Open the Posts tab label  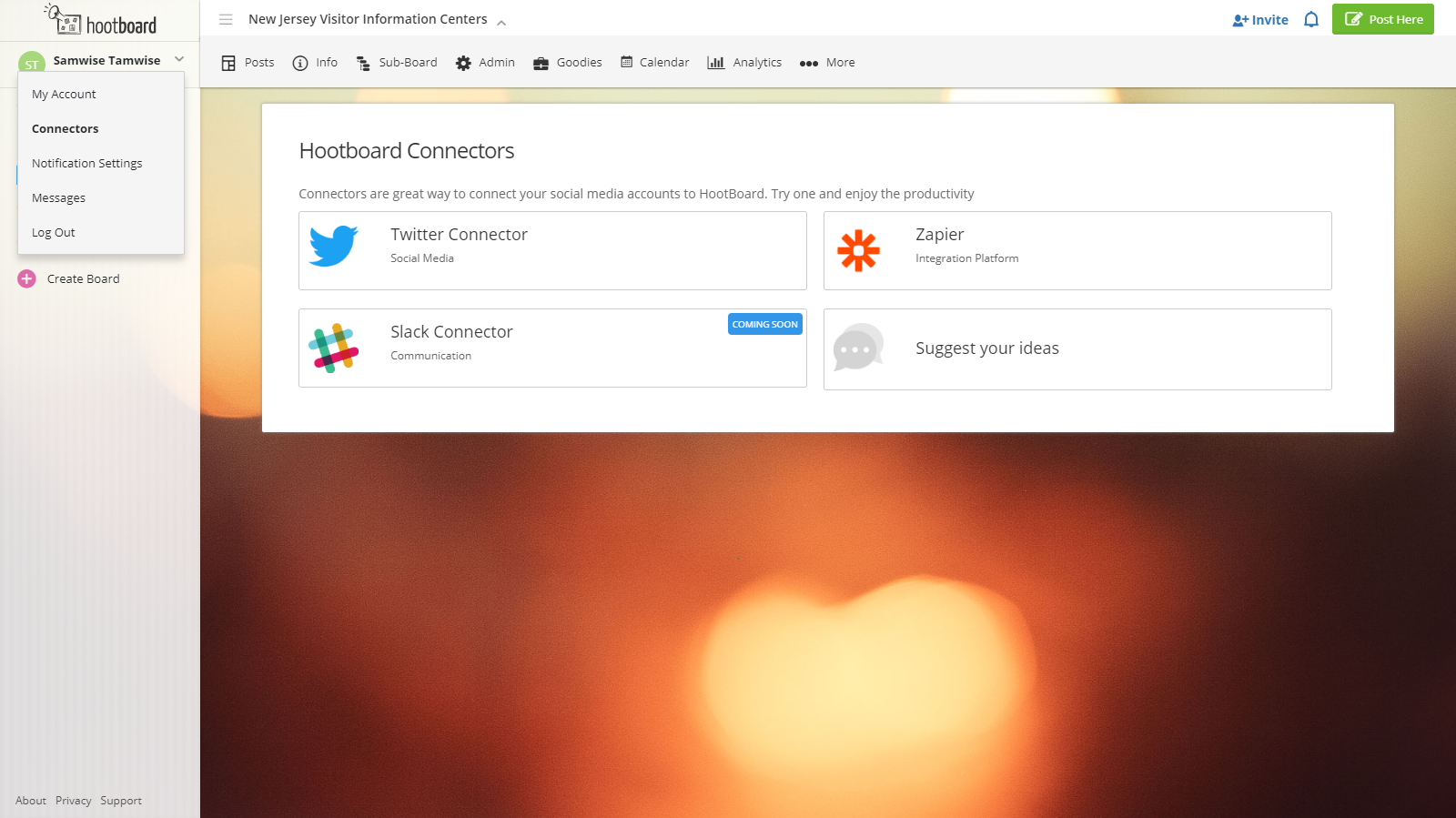(259, 63)
